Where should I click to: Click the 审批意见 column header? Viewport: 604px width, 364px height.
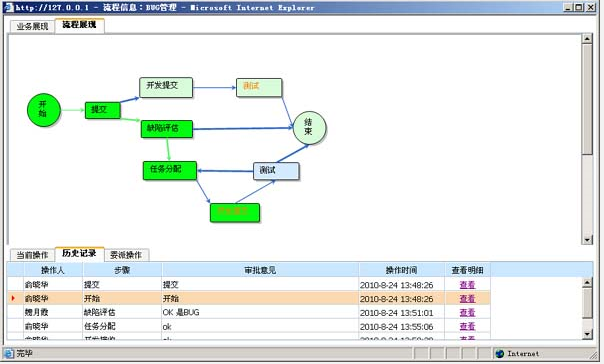point(260,270)
